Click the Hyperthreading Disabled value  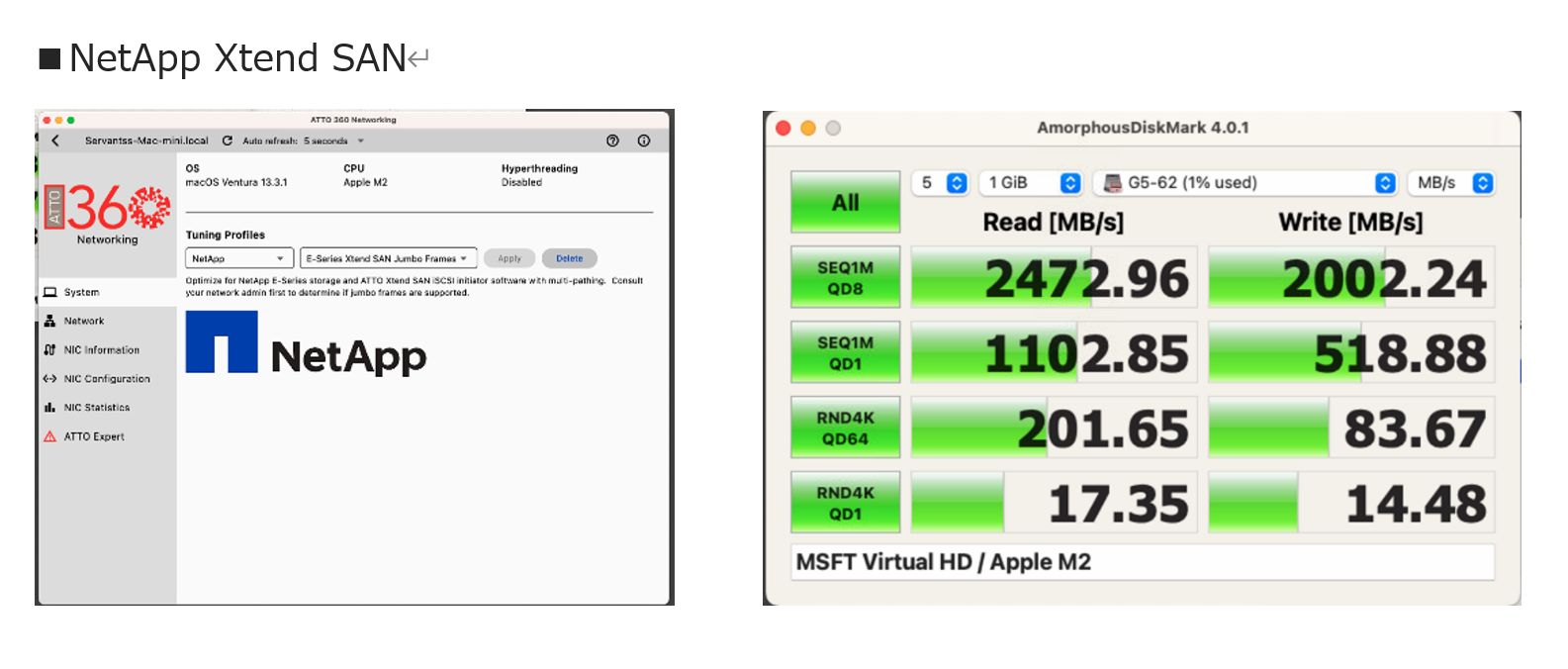point(521,182)
